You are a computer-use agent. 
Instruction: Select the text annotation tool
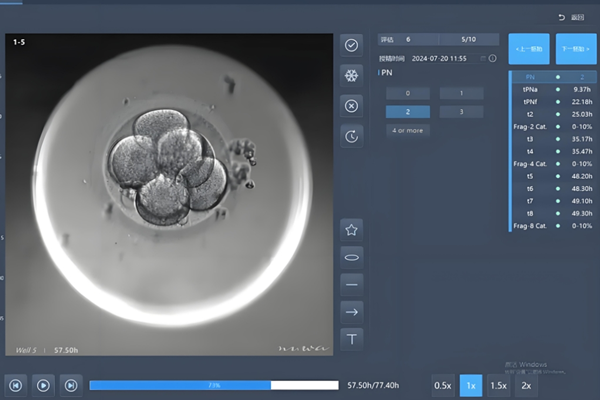[352, 340]
